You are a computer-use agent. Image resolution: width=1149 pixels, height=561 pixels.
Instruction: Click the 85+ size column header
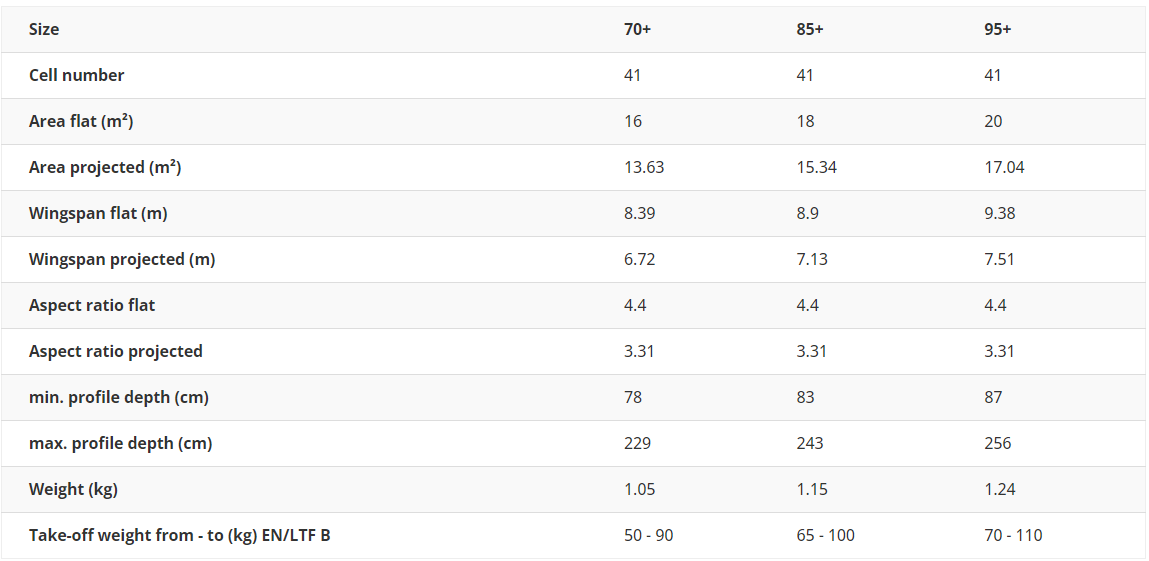coord(810,30)
